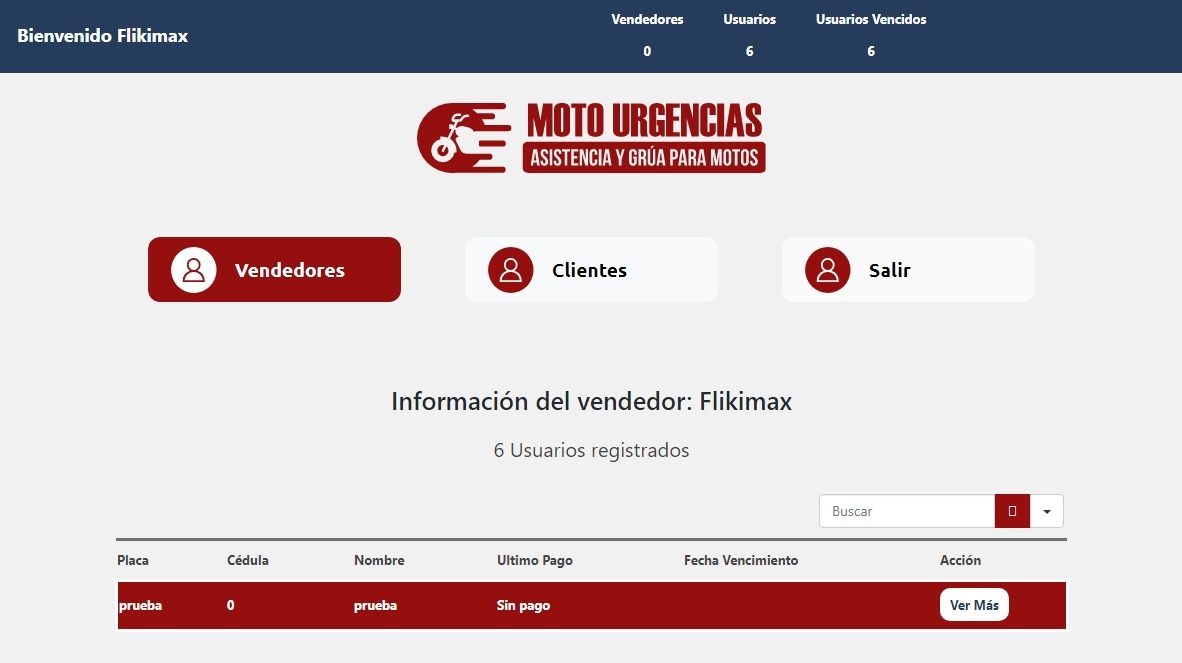
Task: Select the Usuarios counter in header
Action: coord(749,35)
